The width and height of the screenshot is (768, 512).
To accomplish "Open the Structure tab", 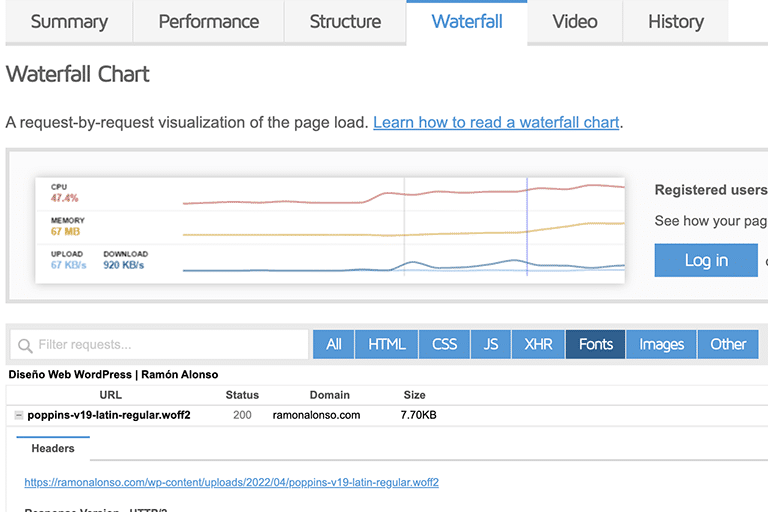I will pos(345,22).
